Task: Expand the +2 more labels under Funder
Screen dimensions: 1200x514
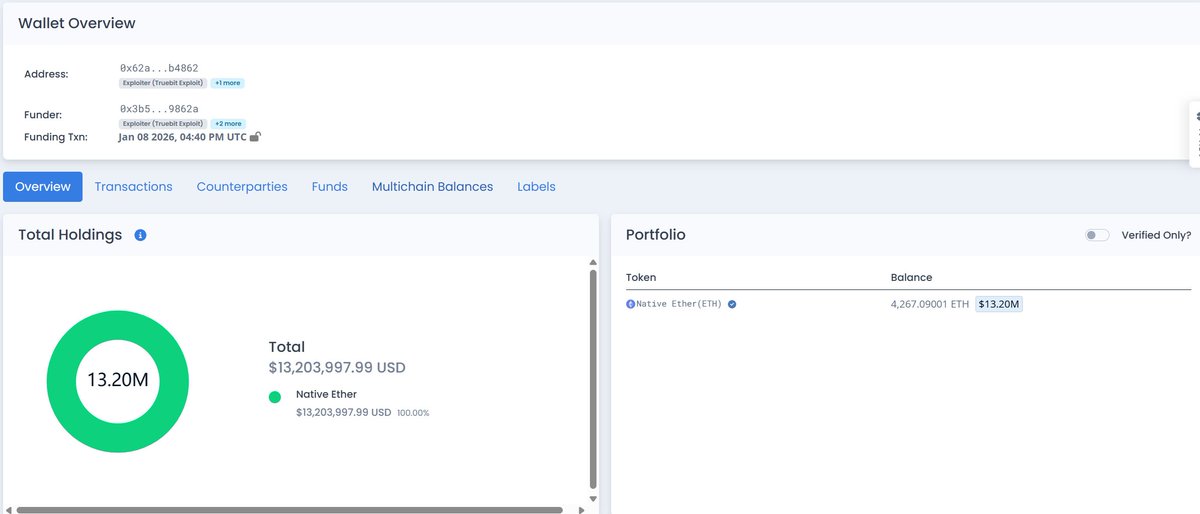Action: point(227,124)
